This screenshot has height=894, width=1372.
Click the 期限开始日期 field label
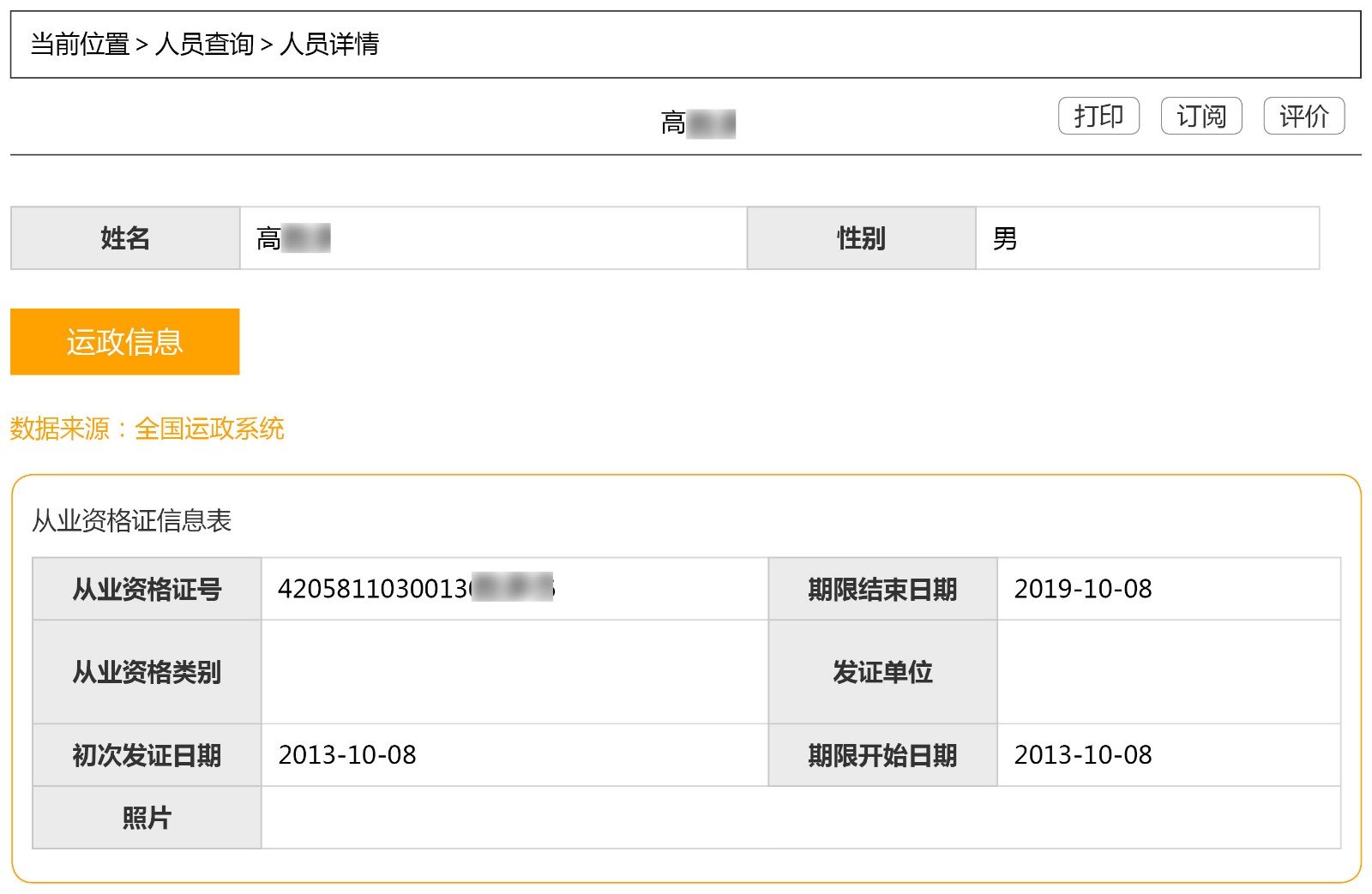tap(883, 755)
